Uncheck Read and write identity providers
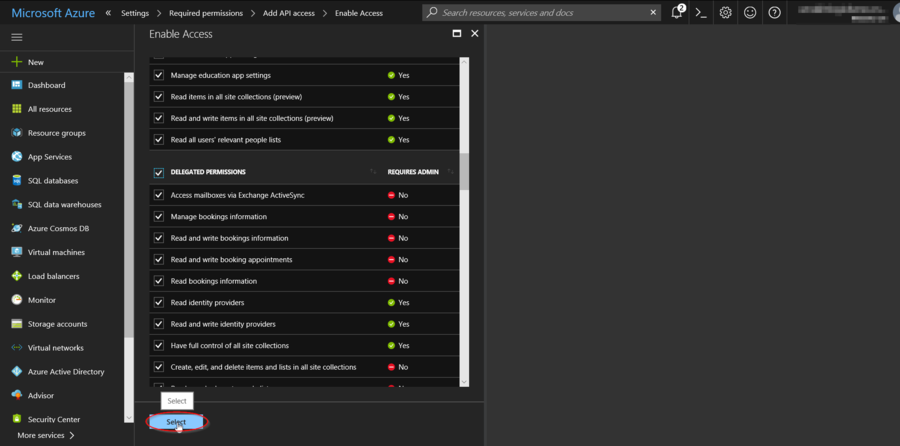The height and width of the screenshot is (446, 900). tap(159, 324)
